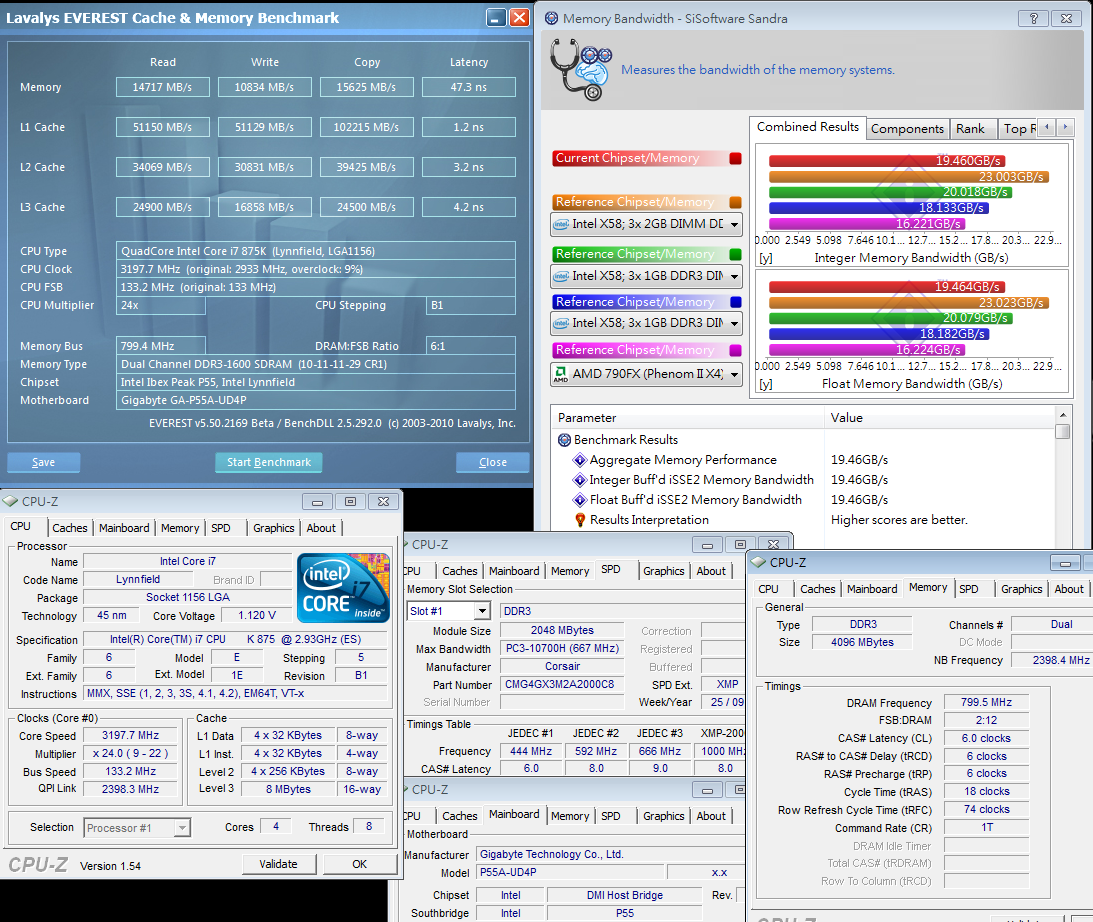Click the AMD logo in 790FX dropdown
The height and width of the screenshot is (922, 1093).
pos(560,374)
